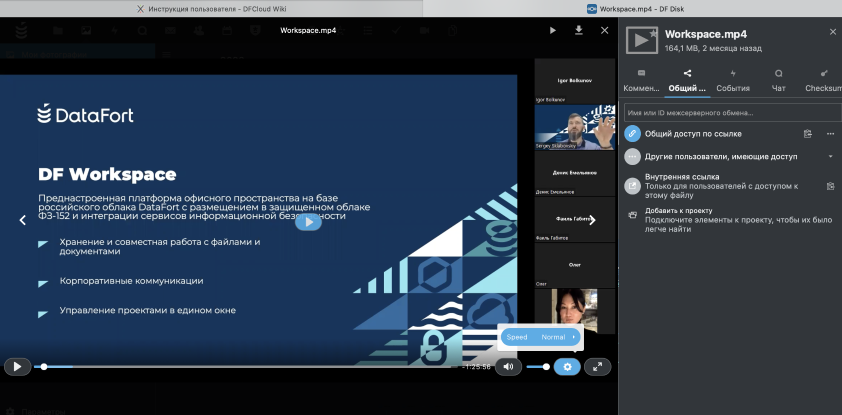Click Sergey's video participant tile
This screenshot has height=415, width=842.
(575, 127)
